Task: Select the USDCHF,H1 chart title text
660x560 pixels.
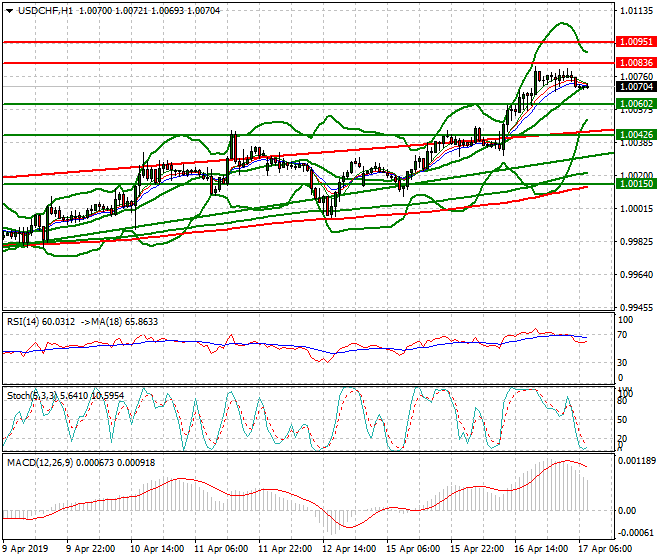Action: (45, 11)
